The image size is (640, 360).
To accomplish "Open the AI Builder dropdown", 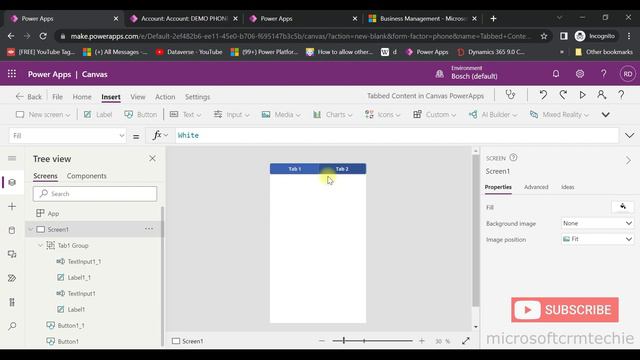I will tap(493, 115).
